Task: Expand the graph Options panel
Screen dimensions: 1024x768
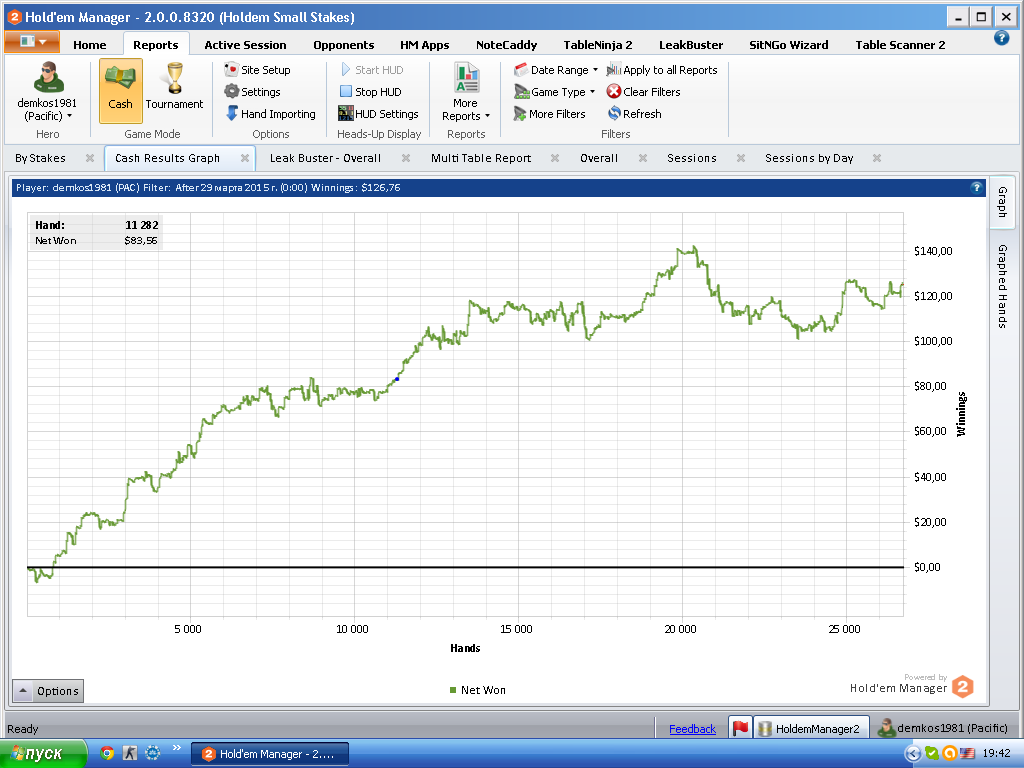Action: point(48,691)
